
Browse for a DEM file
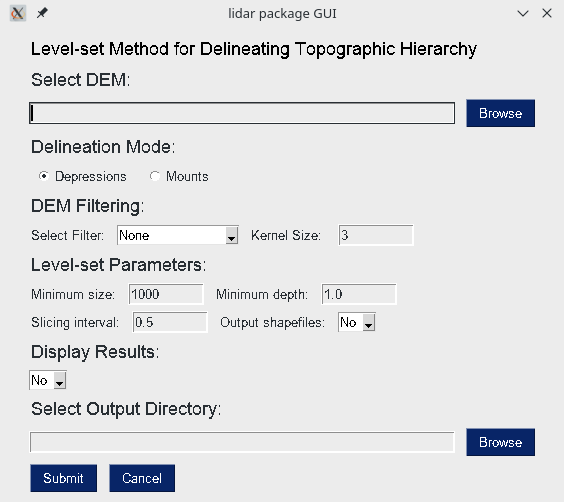500,113
